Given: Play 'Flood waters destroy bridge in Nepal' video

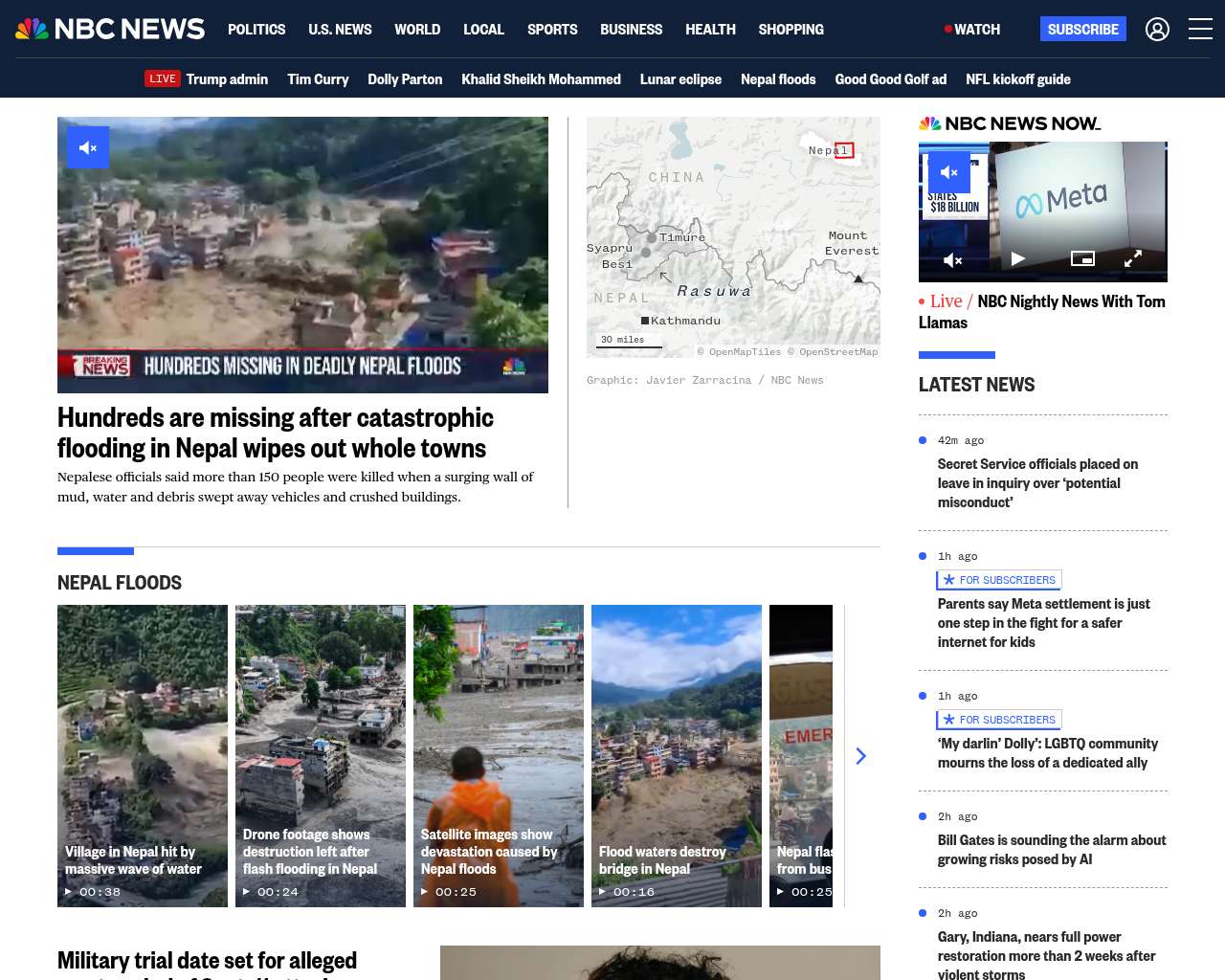Looking at the screenshot, I should 677,756.
